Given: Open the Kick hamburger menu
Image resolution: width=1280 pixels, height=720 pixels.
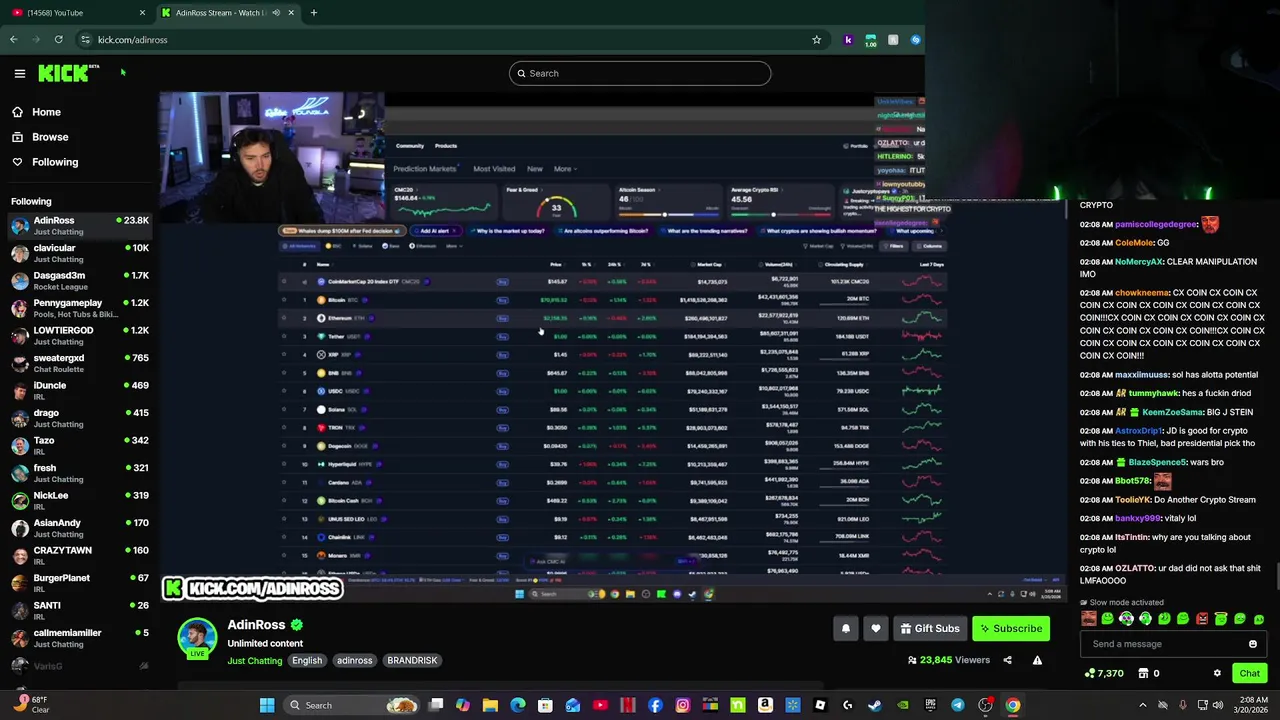Looking at the screenshot, I should pos(19,73).
